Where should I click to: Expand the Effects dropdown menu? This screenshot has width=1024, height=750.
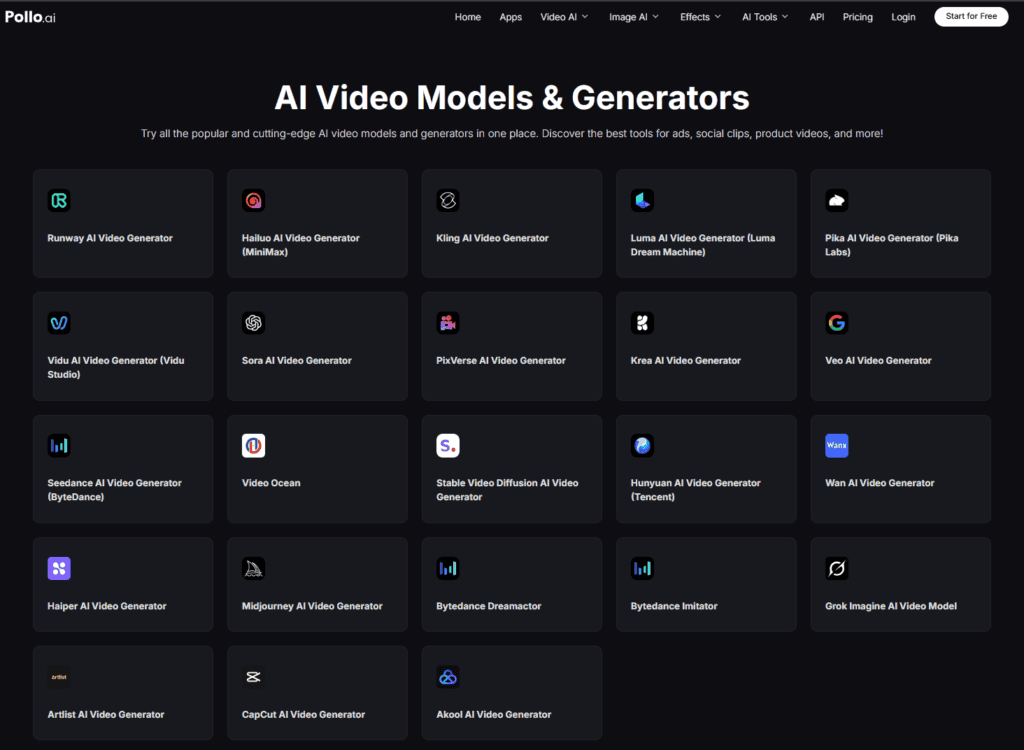pyautogui.click(x=701, y=17)
